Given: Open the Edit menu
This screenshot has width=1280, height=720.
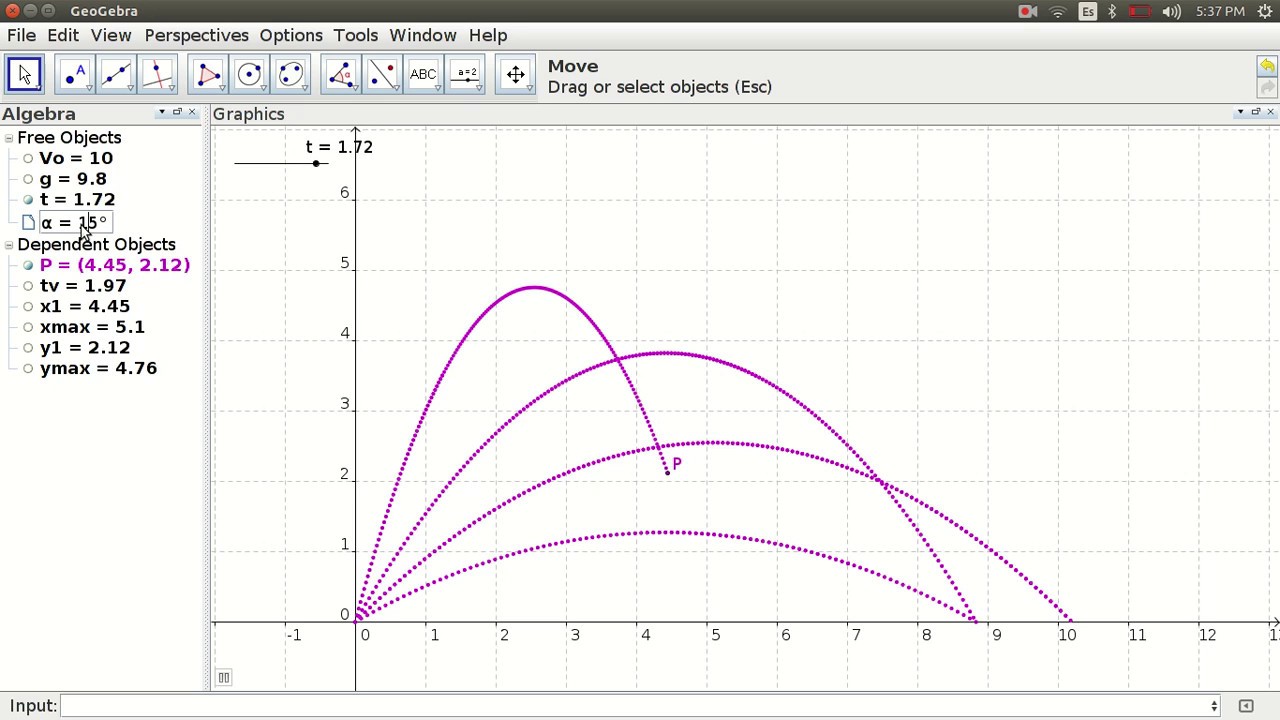Looking at the screenshot, I should (63, 35).
